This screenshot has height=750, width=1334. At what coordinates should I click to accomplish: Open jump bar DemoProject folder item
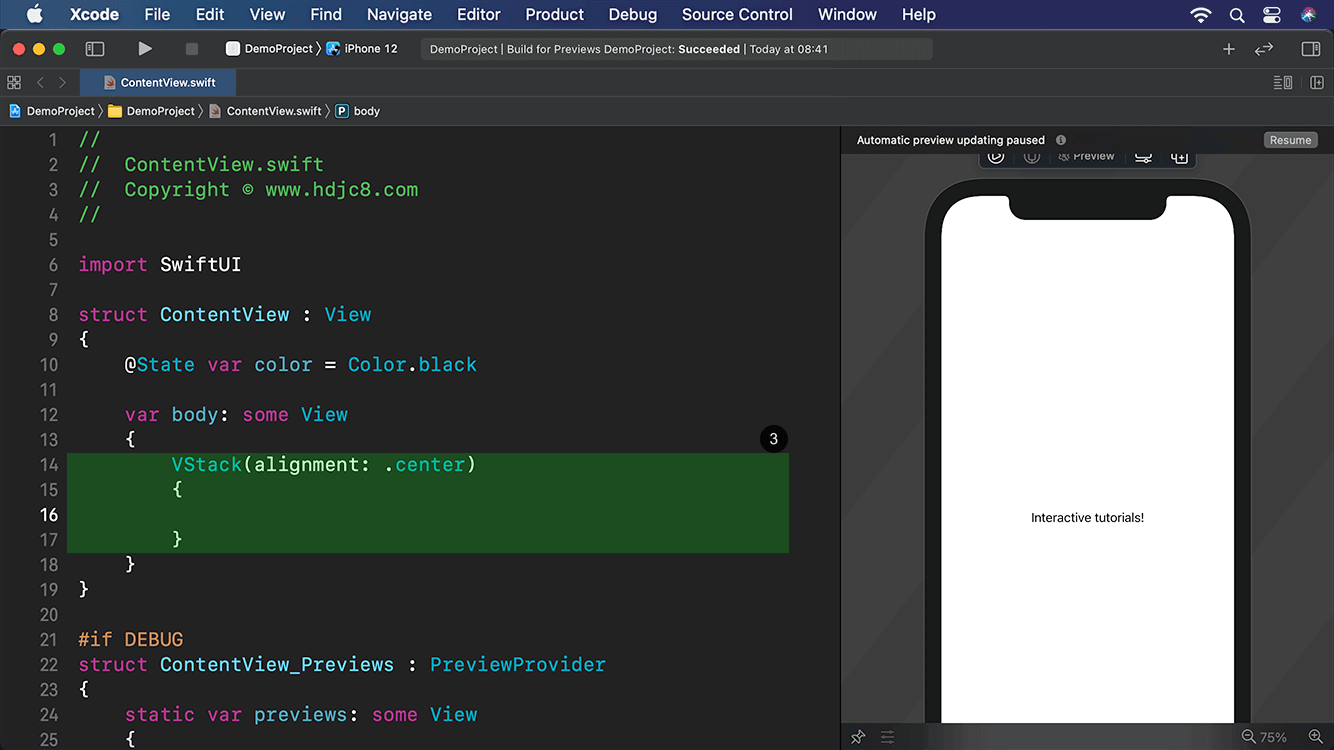click(152, 111)
